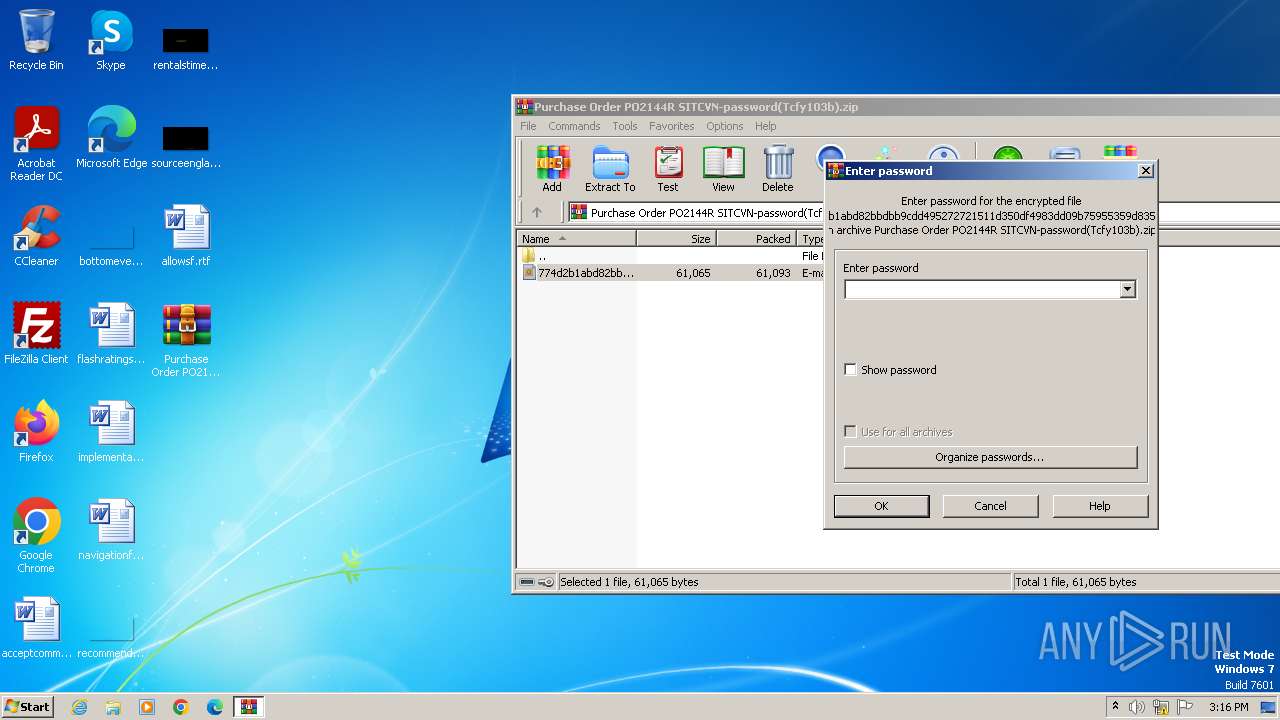Confirm password with the OK button

point(881,506)
